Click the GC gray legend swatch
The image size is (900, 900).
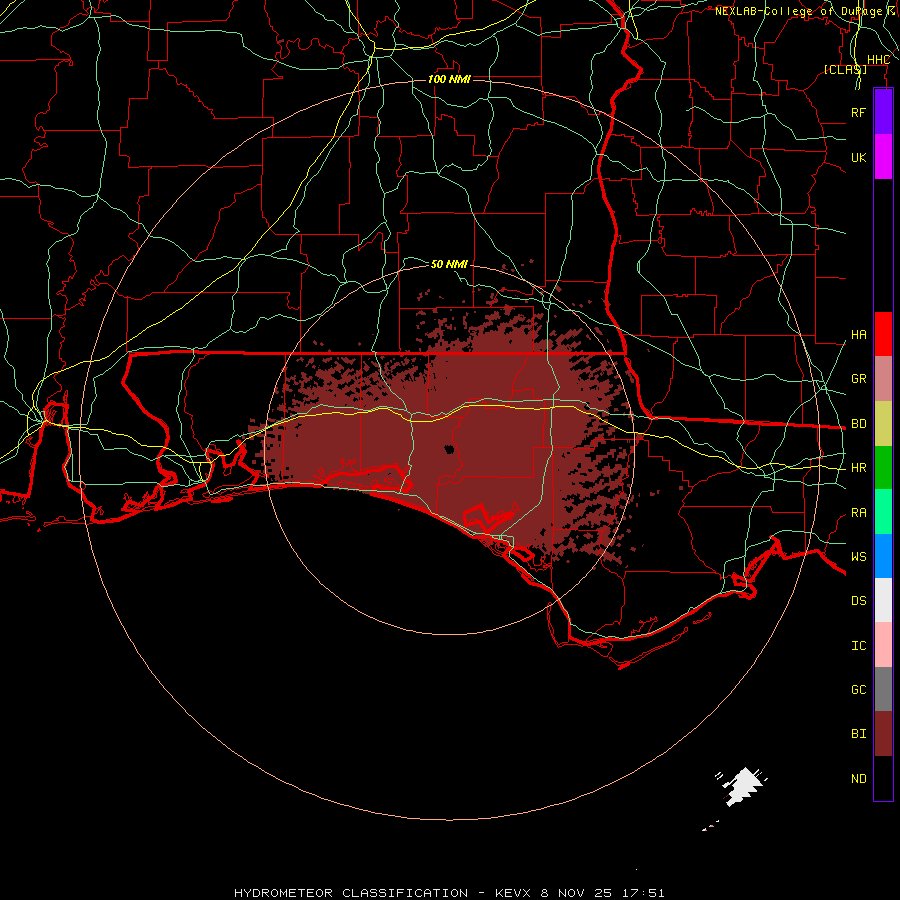[883, 689]
